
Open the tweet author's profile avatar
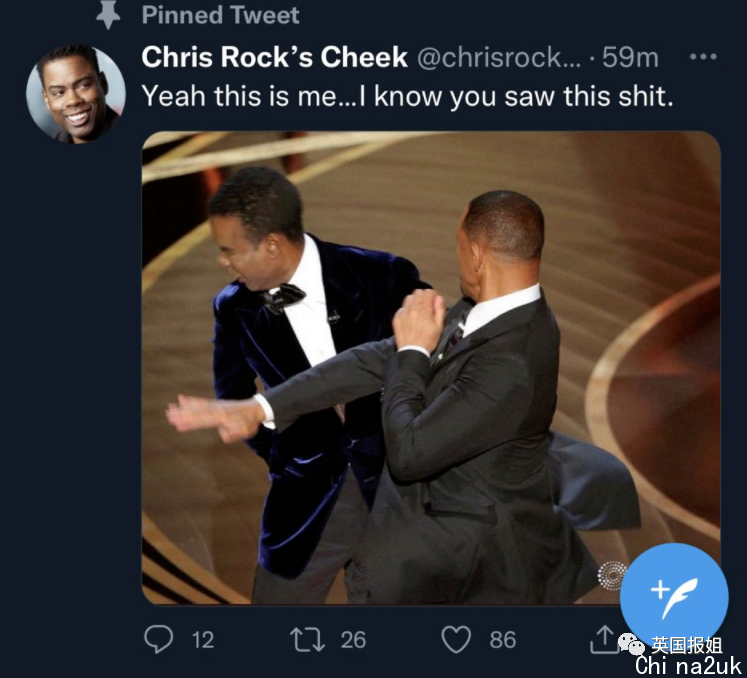coord(75,94)
